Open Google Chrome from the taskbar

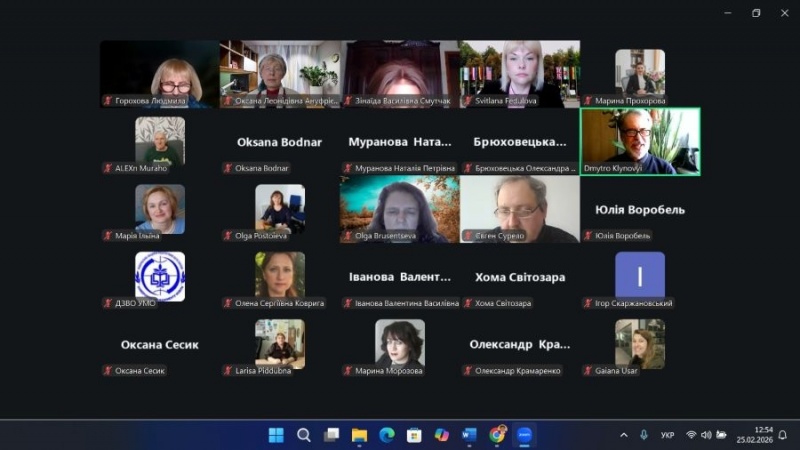point(497,435)
